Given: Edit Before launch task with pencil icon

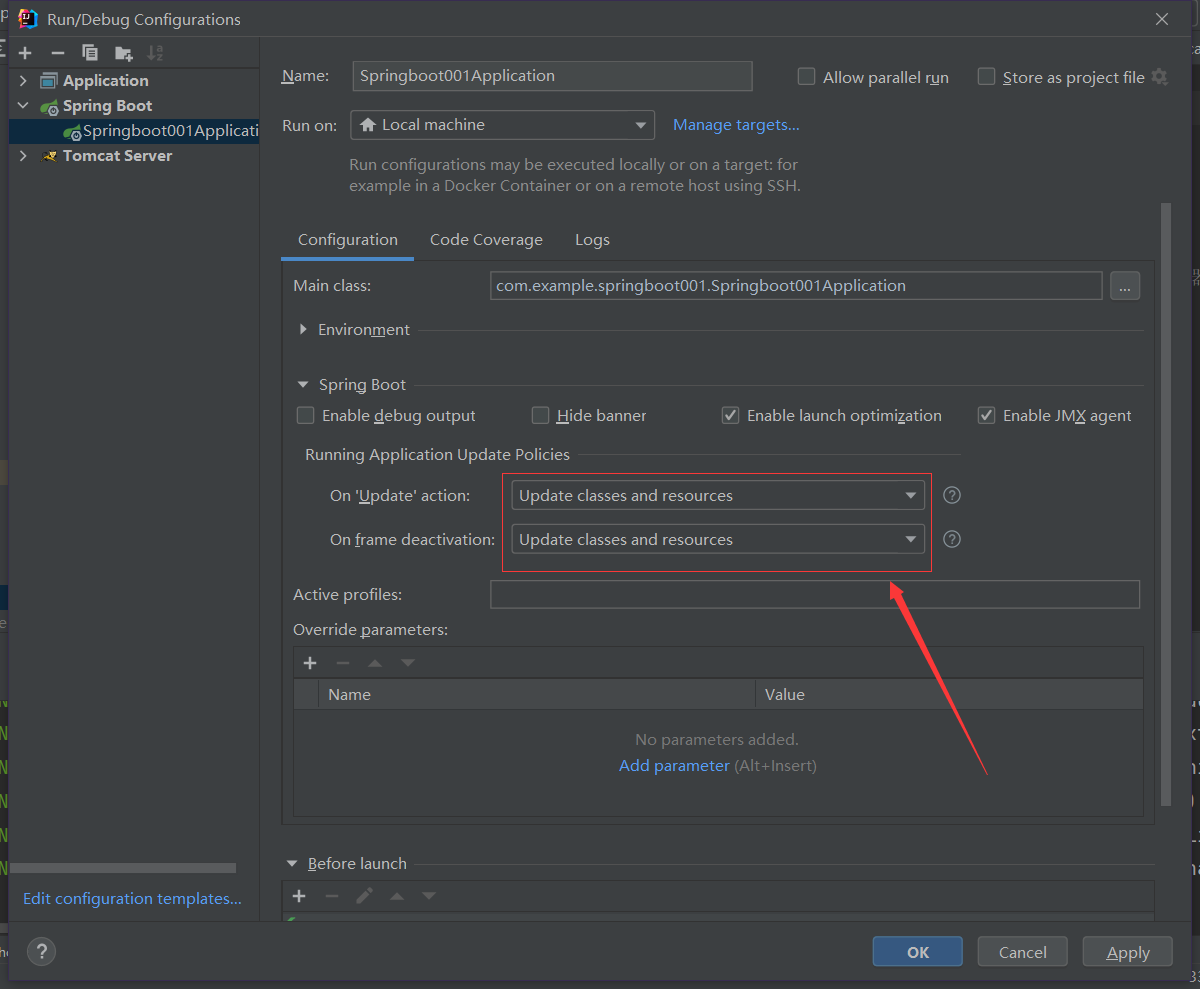Looking at the screenshot, I should (364, 896).
